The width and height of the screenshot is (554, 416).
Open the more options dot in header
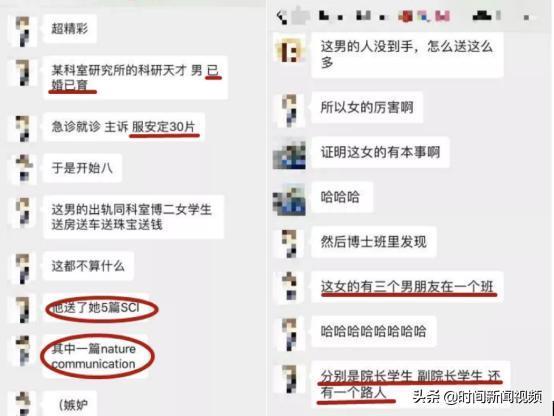pyautogui.click(x=526, y=17)
